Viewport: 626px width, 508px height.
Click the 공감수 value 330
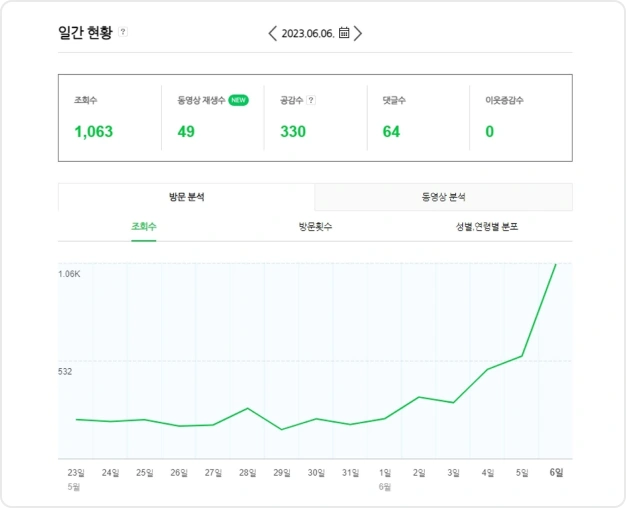[293, 132]
